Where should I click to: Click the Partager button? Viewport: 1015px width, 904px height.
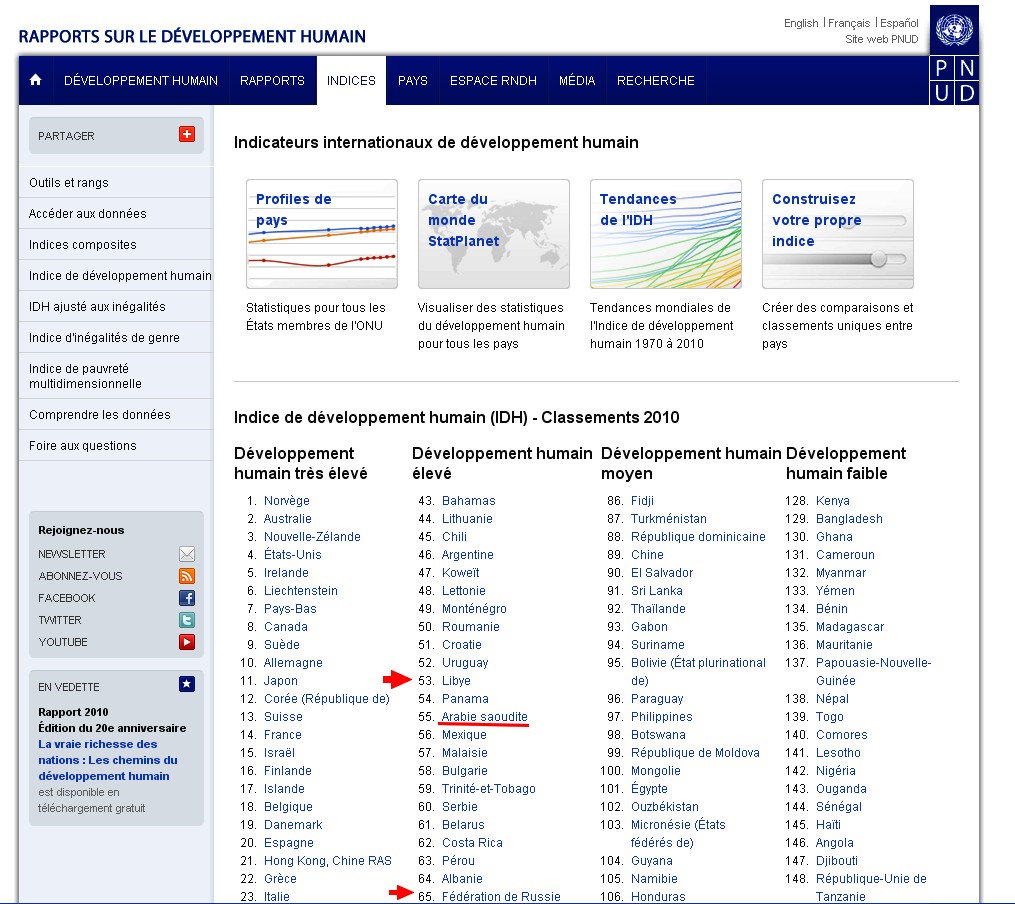(117, 135)
